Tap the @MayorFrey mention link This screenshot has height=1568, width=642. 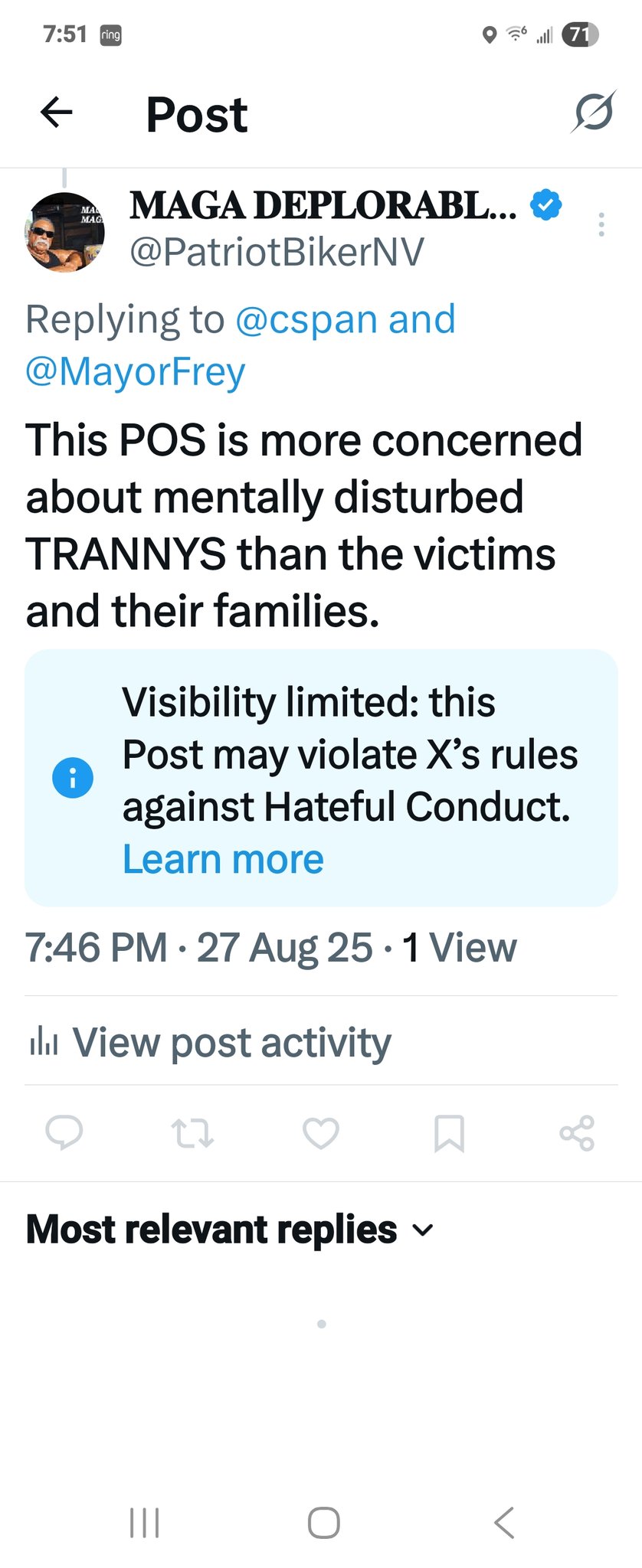pyautogui.click(x=136, y=372)
